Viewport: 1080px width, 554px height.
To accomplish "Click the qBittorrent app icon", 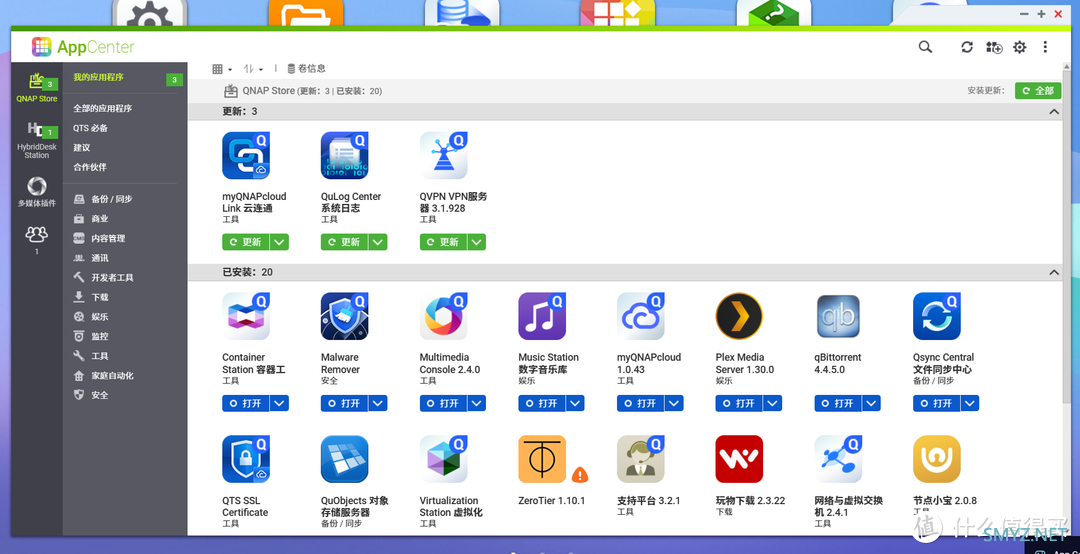I will point(838,316).
